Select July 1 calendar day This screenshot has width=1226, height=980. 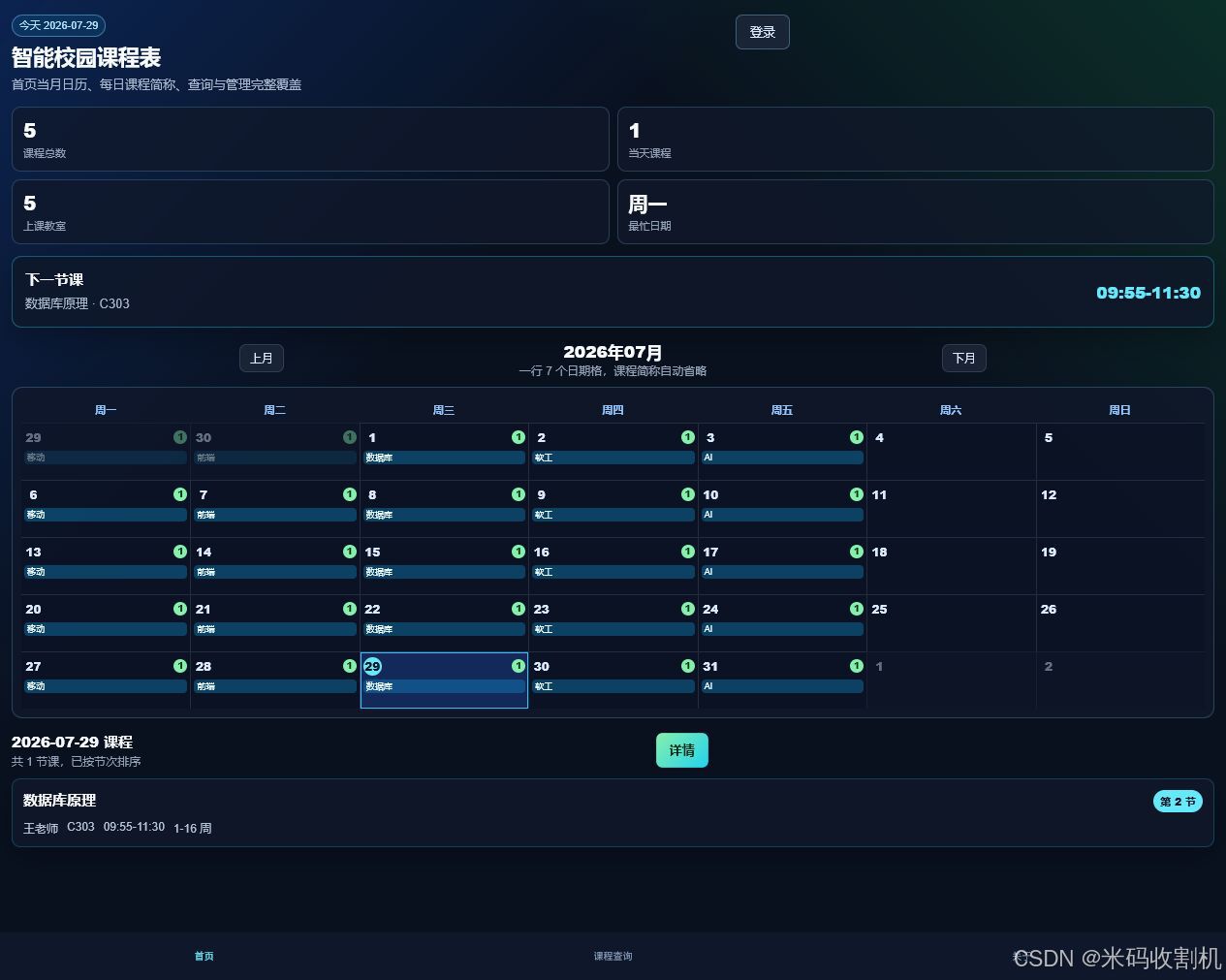tap(444, 452)
